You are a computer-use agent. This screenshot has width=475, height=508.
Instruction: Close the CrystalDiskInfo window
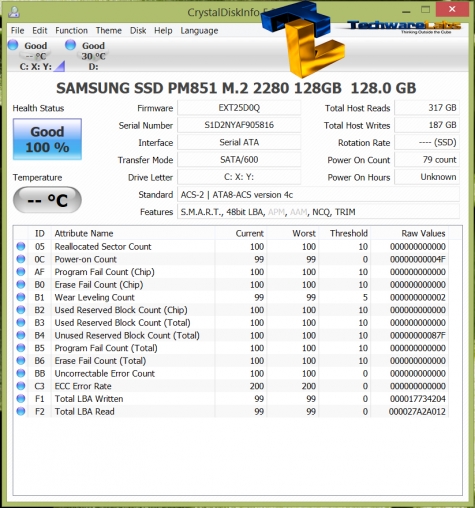click(452, 10)
